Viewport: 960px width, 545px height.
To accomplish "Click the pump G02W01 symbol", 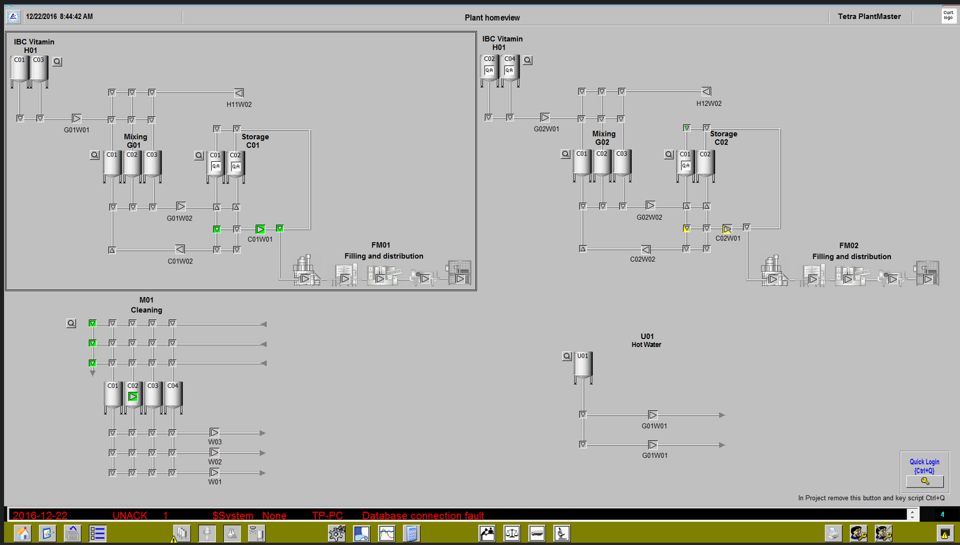I will [545, 118].
